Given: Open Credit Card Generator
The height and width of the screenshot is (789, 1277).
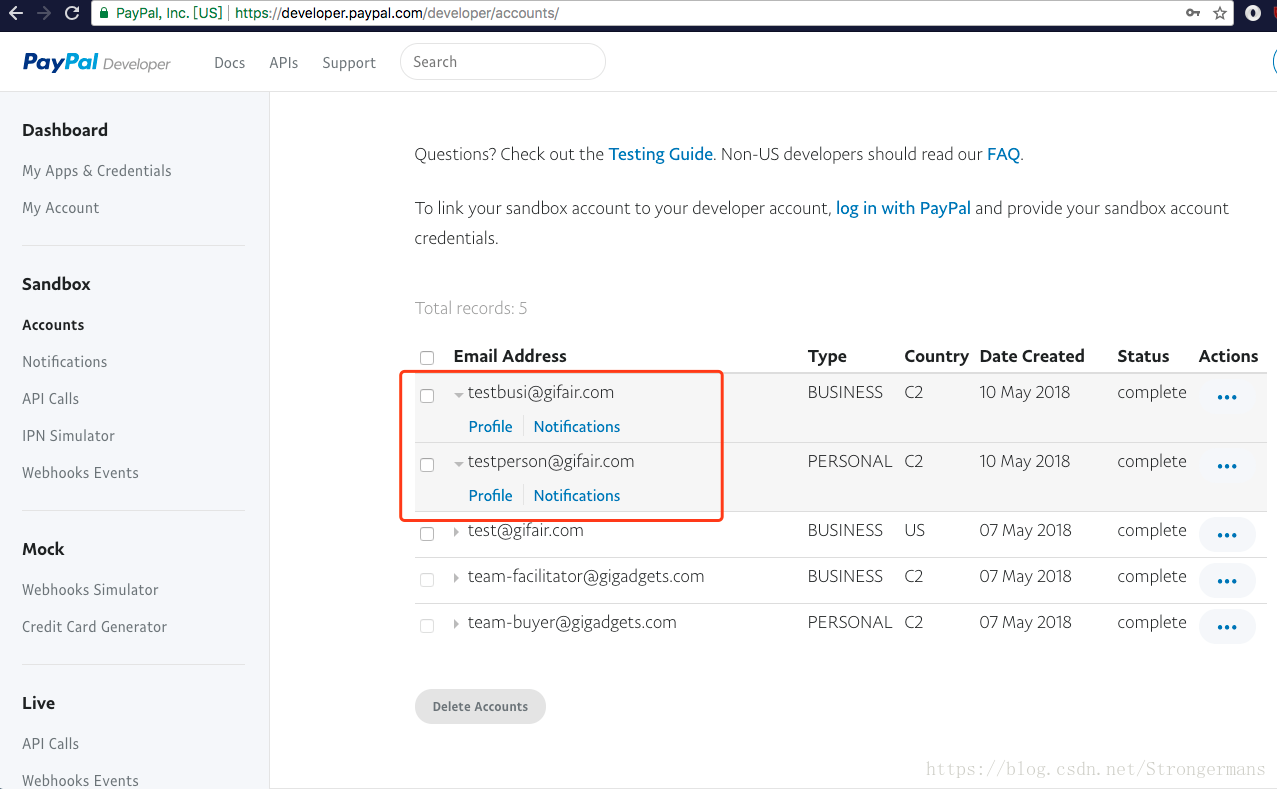Looking at the screenshot, I should (x=94, y=627).
